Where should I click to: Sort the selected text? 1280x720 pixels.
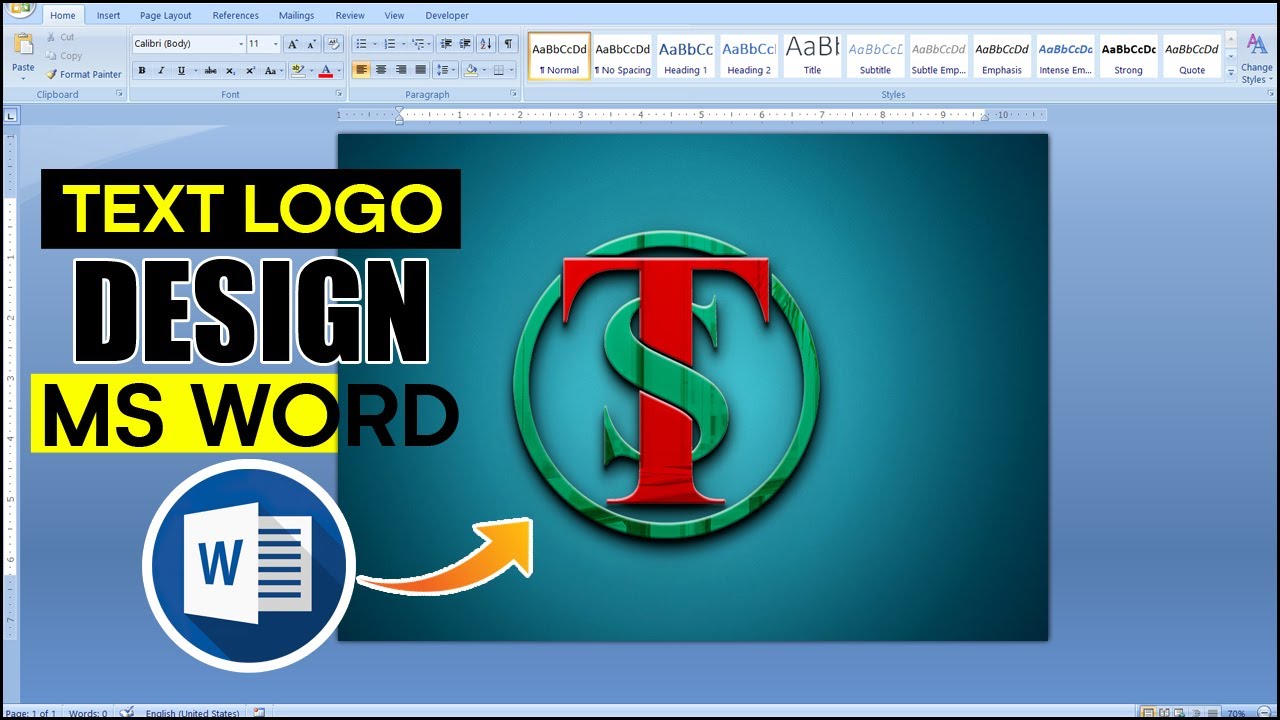click(x=486, y=44)
